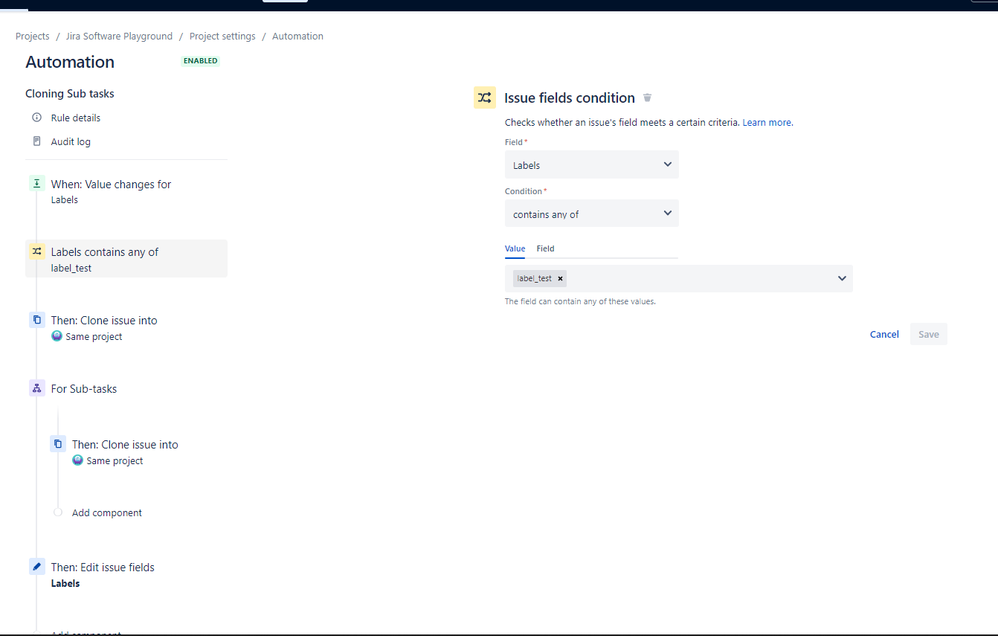Click the Cloning Sub tasks rule name
The width and height of the screenshot is (998, 636).
click(69, 94)
